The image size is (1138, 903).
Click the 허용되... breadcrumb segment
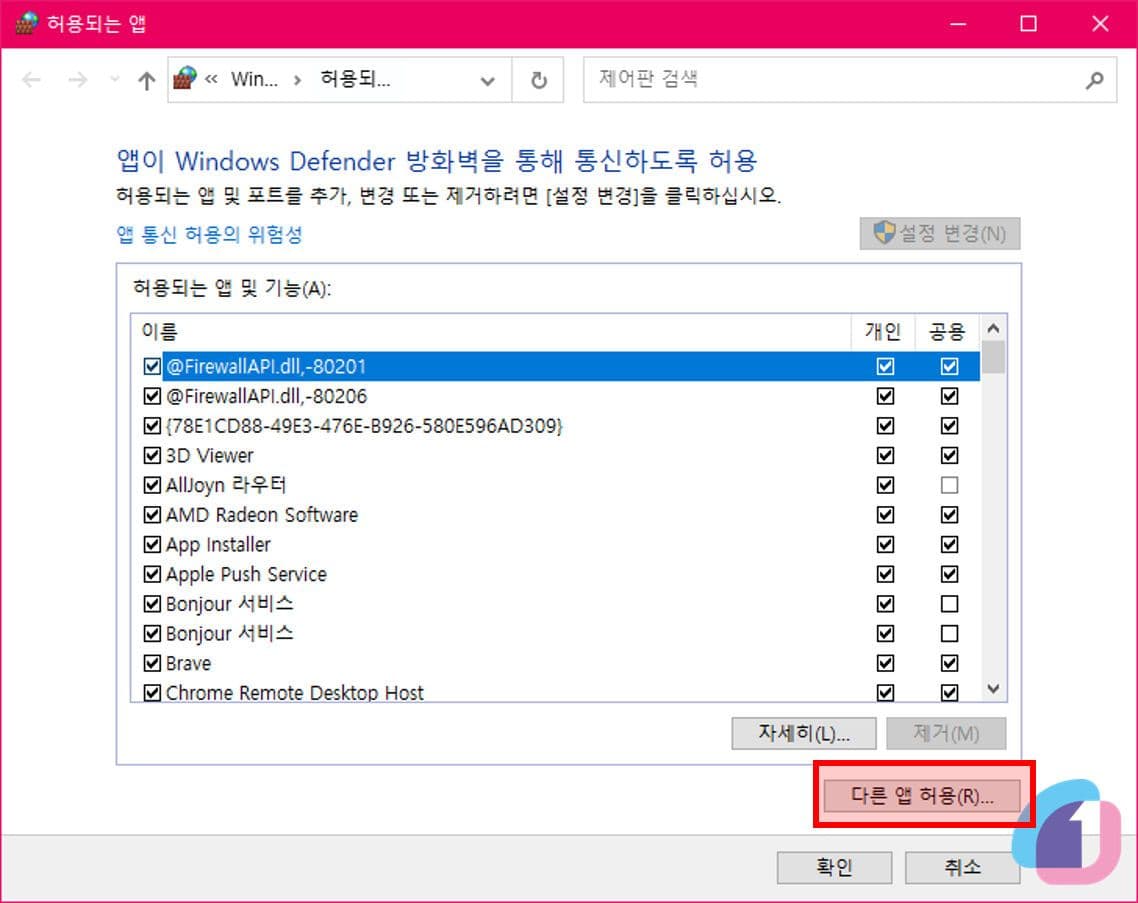tap(356, 78)
